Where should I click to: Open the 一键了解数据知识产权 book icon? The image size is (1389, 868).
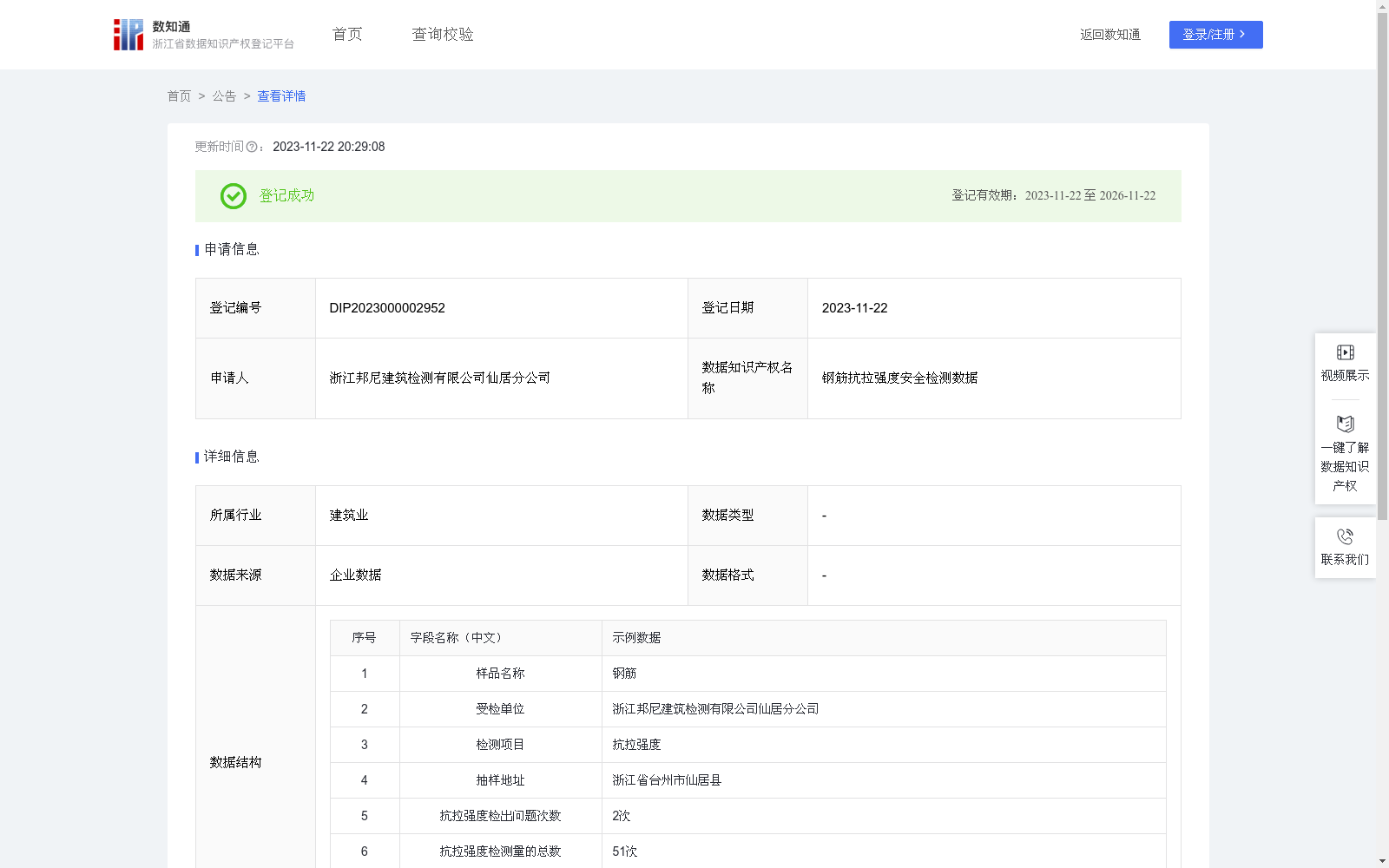[1345, 424]
